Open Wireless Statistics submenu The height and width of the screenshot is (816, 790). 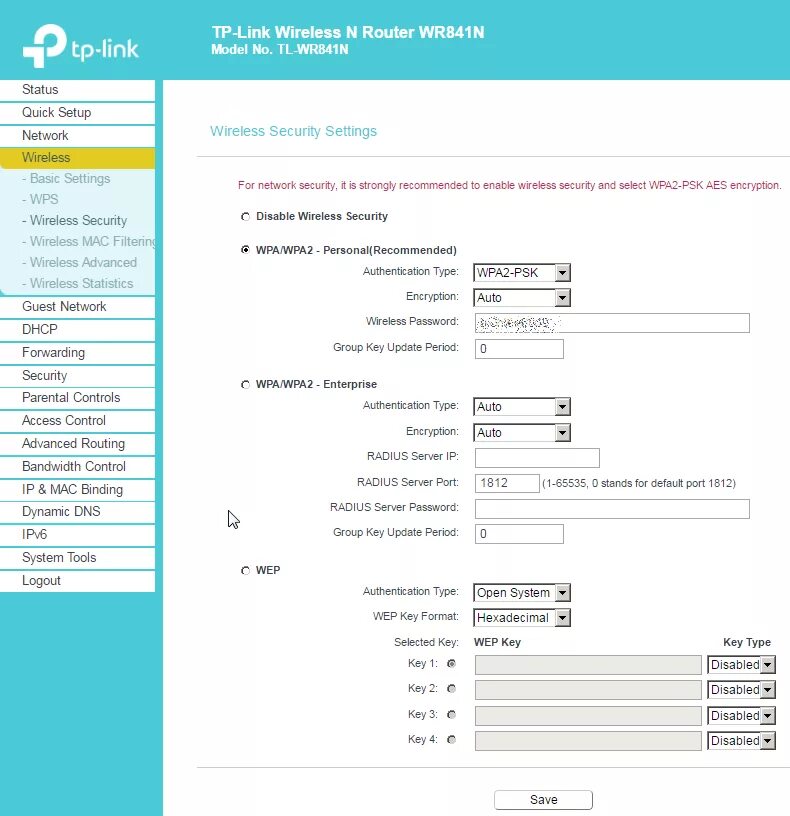81,284
